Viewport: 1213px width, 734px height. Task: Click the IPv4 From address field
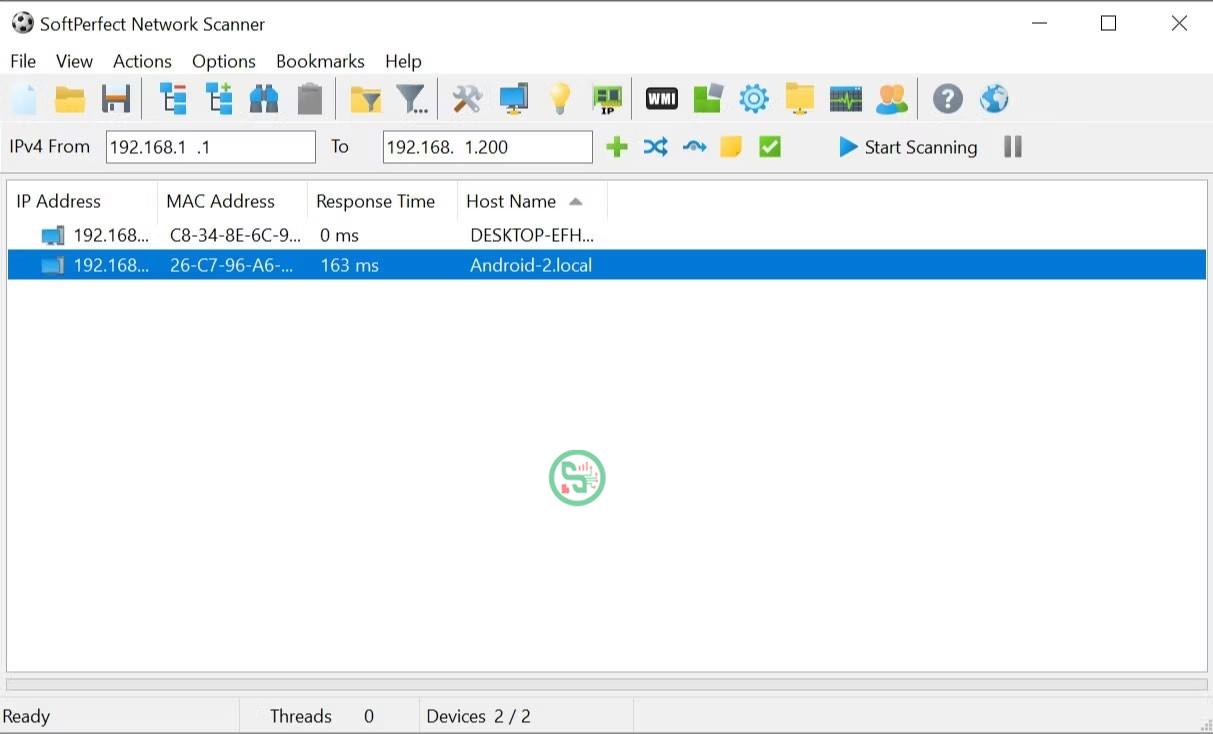(211, 147)
